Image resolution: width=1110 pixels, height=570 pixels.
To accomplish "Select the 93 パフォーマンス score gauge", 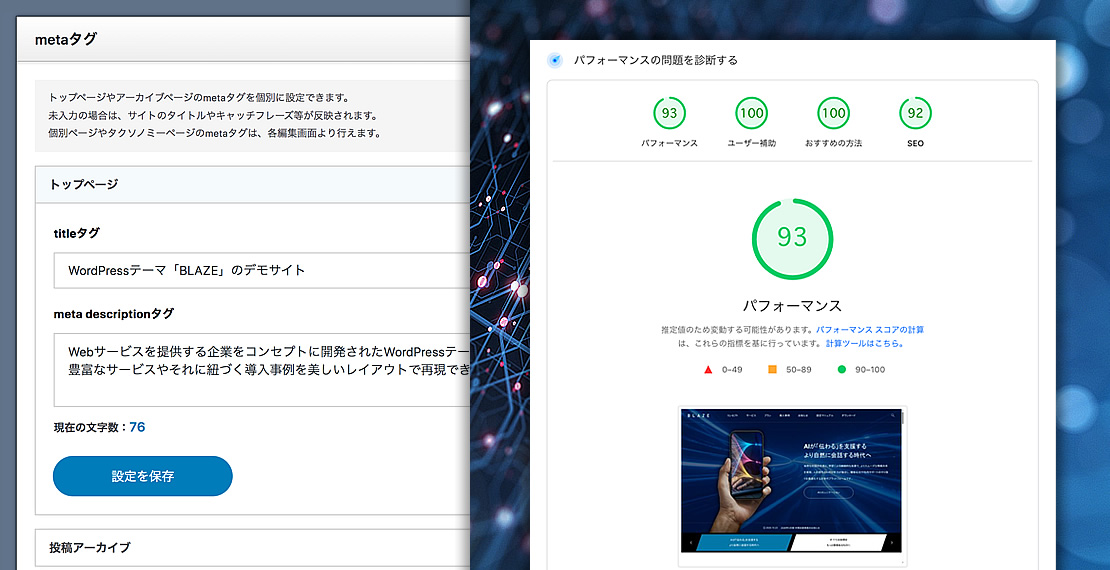I will pyautogui.click(x=669, y=113).
